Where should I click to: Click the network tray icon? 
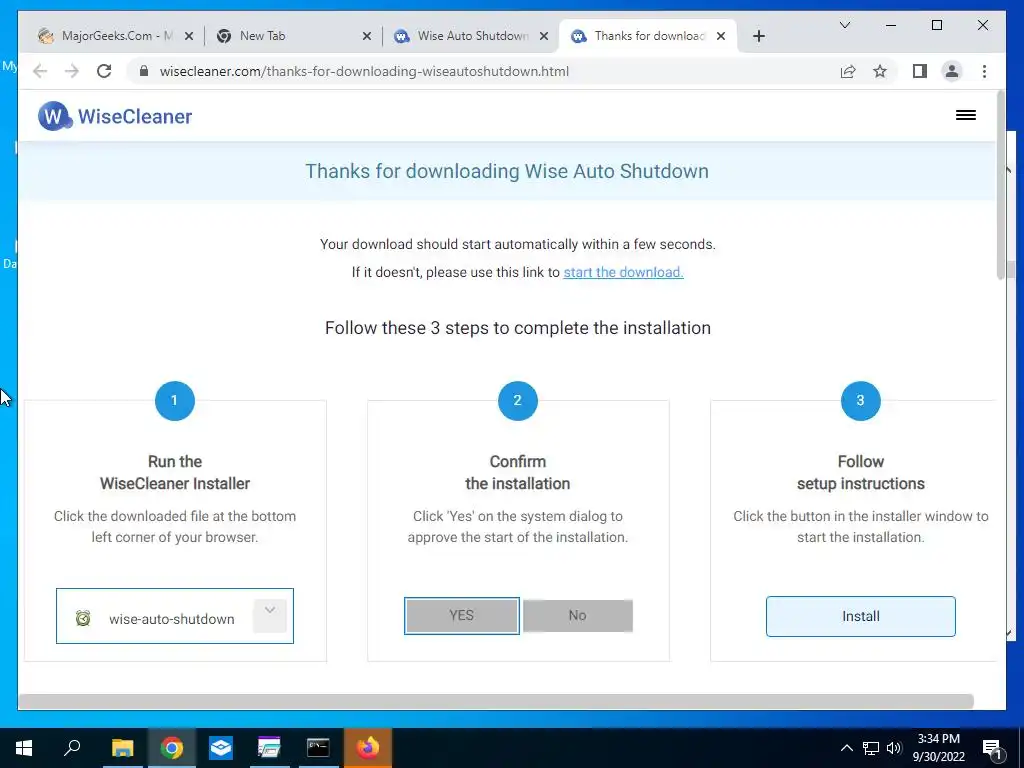click(x=871, y=748)
